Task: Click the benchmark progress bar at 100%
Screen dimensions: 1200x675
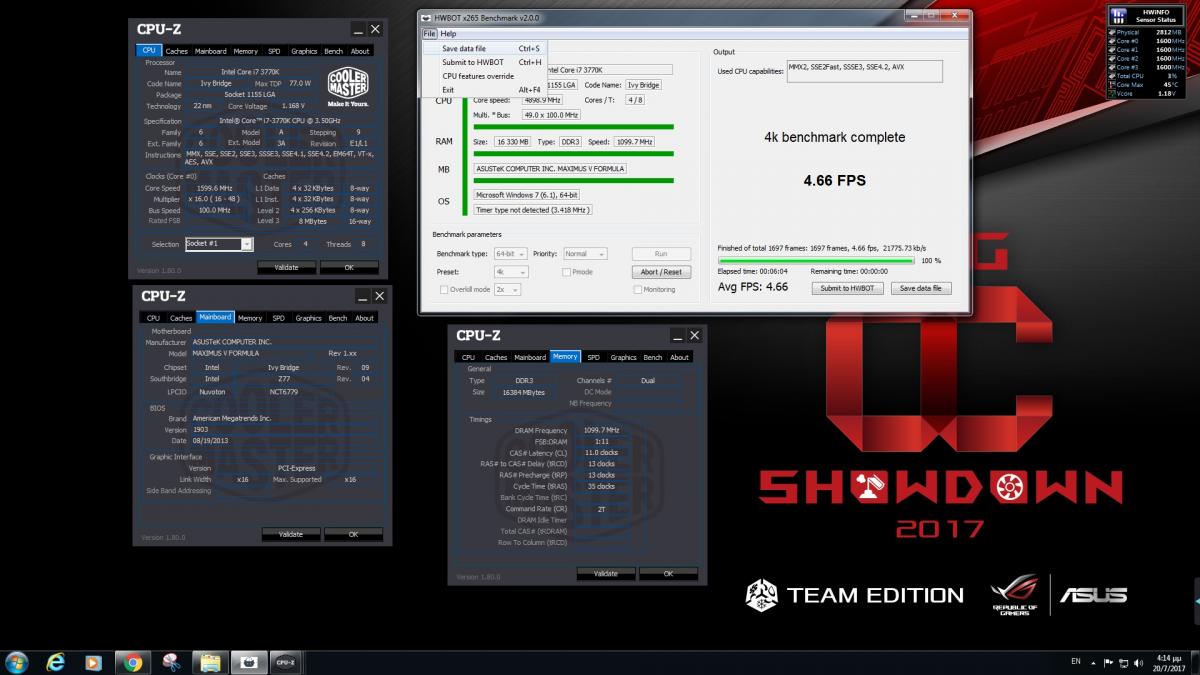Action: tap(816, 260)
